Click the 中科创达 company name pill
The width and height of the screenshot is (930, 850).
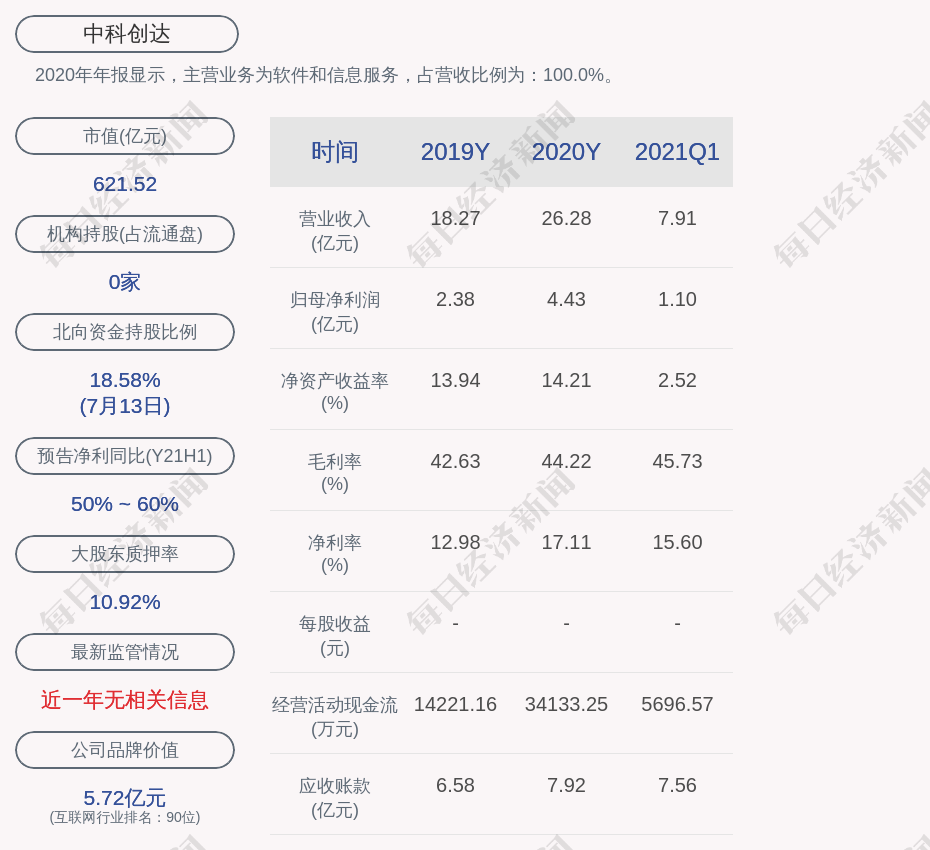pos(127,34)
